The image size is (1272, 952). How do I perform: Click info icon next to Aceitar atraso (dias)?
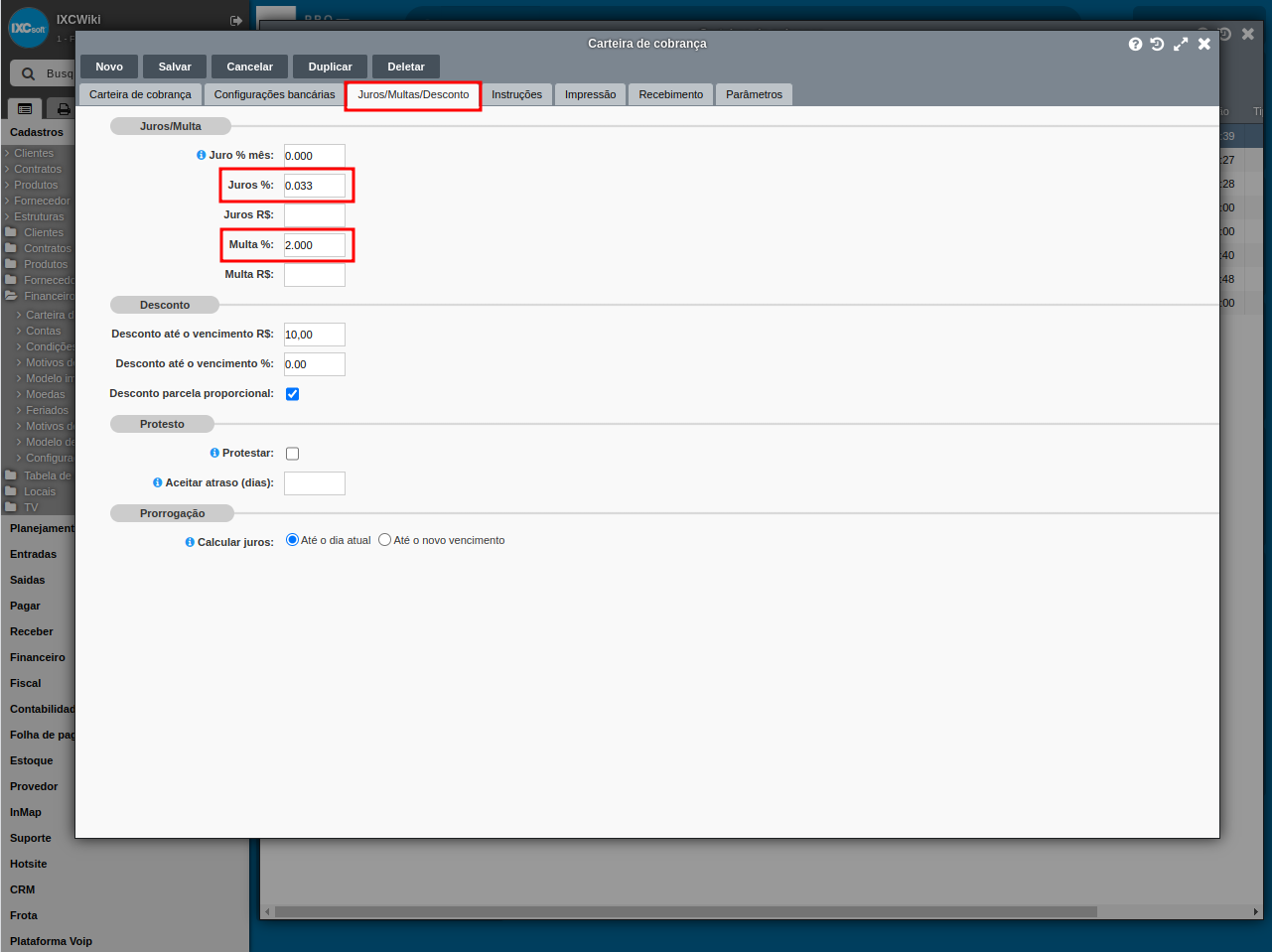click(158, 482)
